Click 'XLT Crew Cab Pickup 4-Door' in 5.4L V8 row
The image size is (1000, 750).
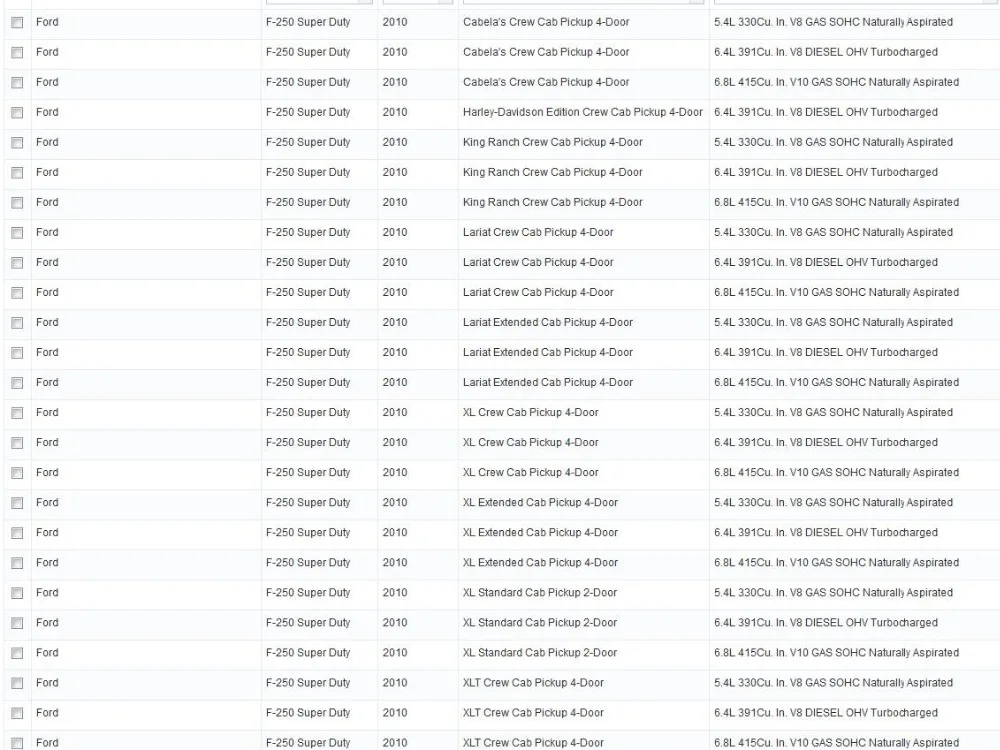point(533,682)
